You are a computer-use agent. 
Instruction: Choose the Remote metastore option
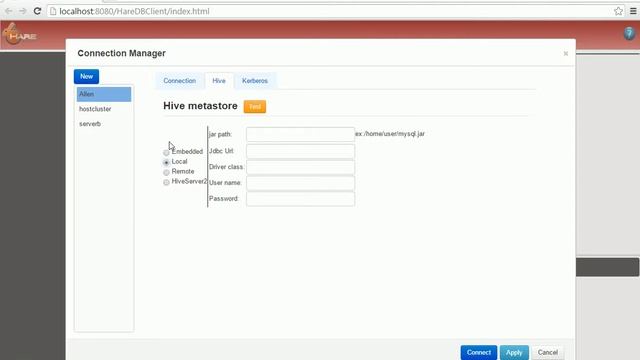coord(166,172)
